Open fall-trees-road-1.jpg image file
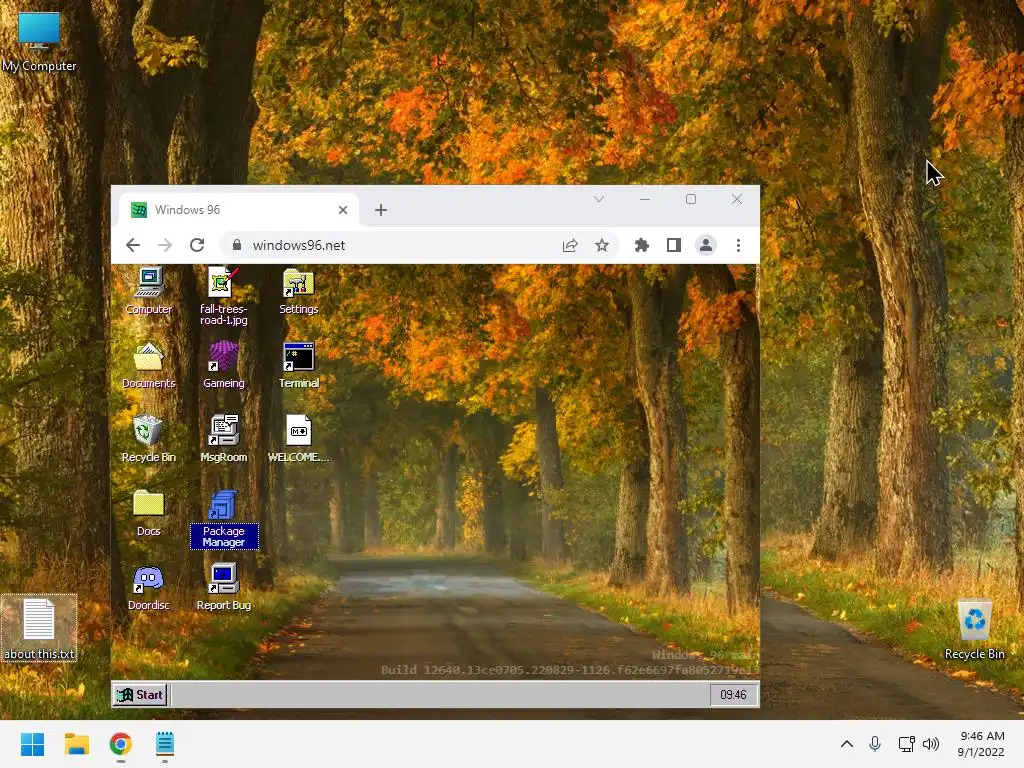Viewport: 1024px width, 768px height. click(223, 296)
